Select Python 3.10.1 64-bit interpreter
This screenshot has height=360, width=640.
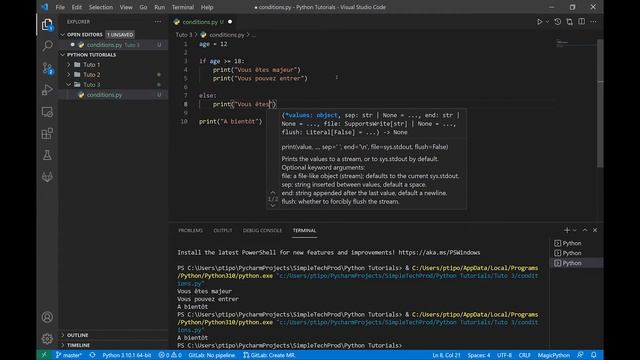[x=127, y=355]
